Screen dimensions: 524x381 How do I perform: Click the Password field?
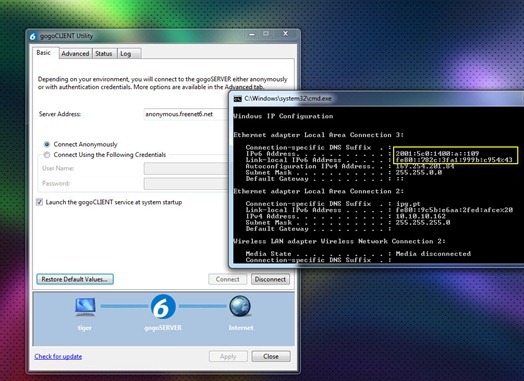pos(186,183)
